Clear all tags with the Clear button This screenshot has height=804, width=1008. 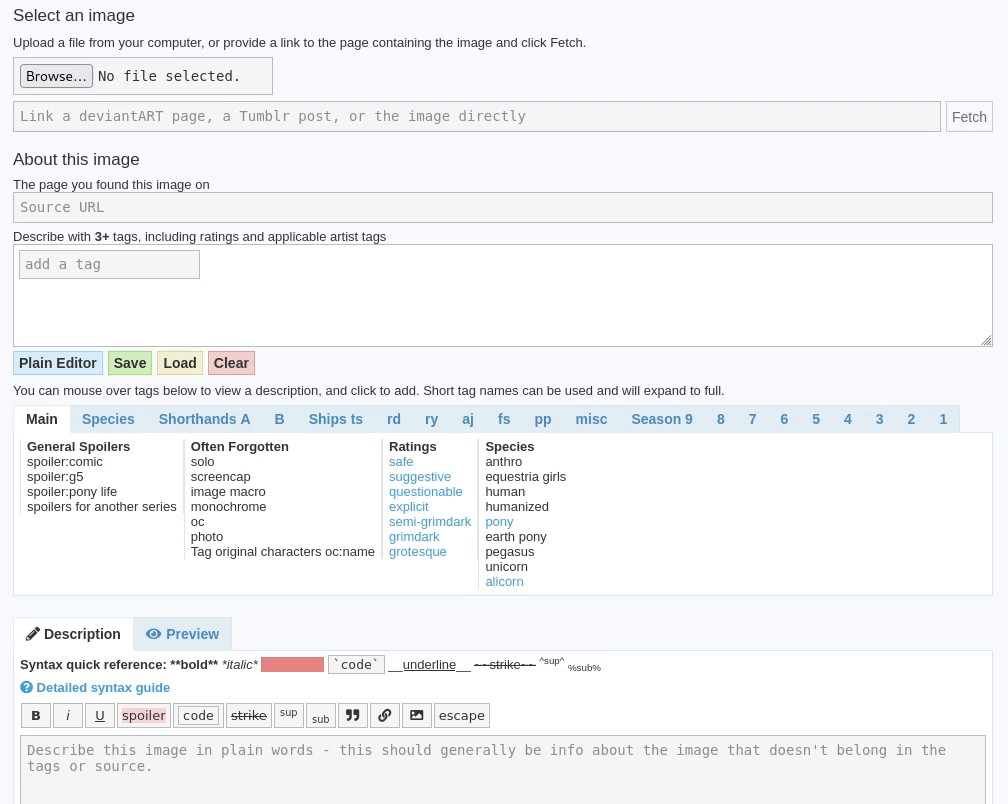(231, 363)
